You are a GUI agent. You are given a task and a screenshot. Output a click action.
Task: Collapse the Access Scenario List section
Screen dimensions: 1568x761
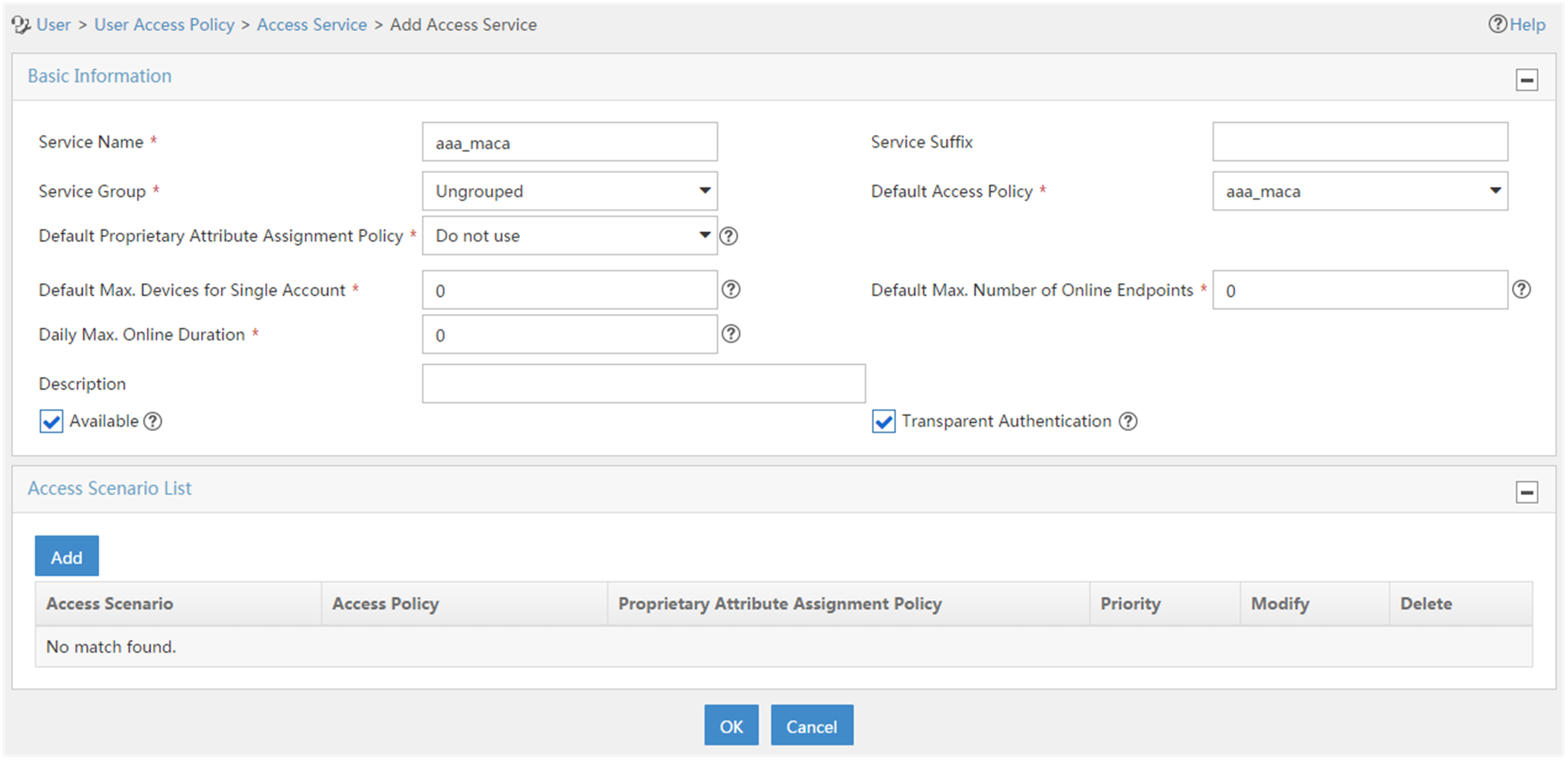1527,492
